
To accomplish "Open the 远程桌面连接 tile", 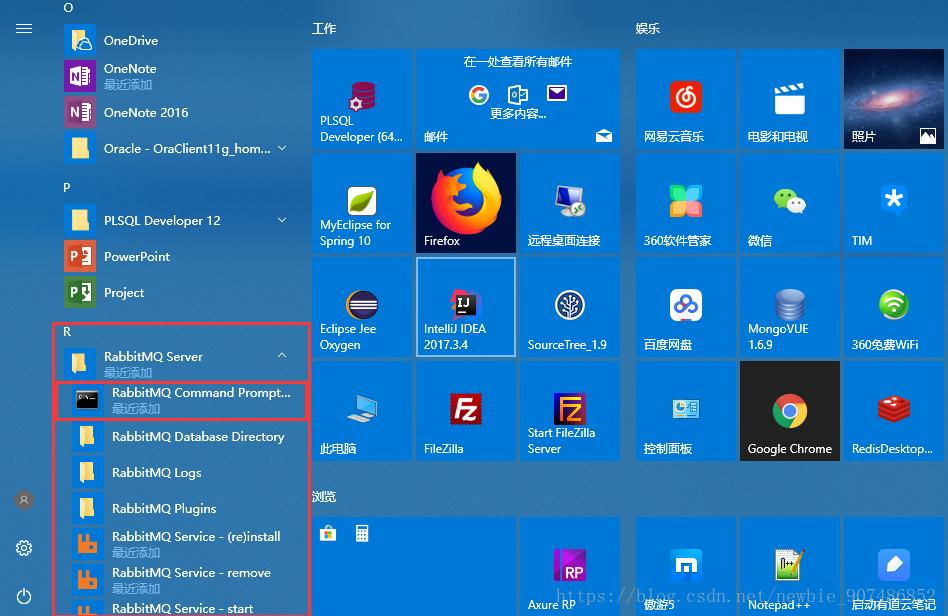I will coord(570,203).
